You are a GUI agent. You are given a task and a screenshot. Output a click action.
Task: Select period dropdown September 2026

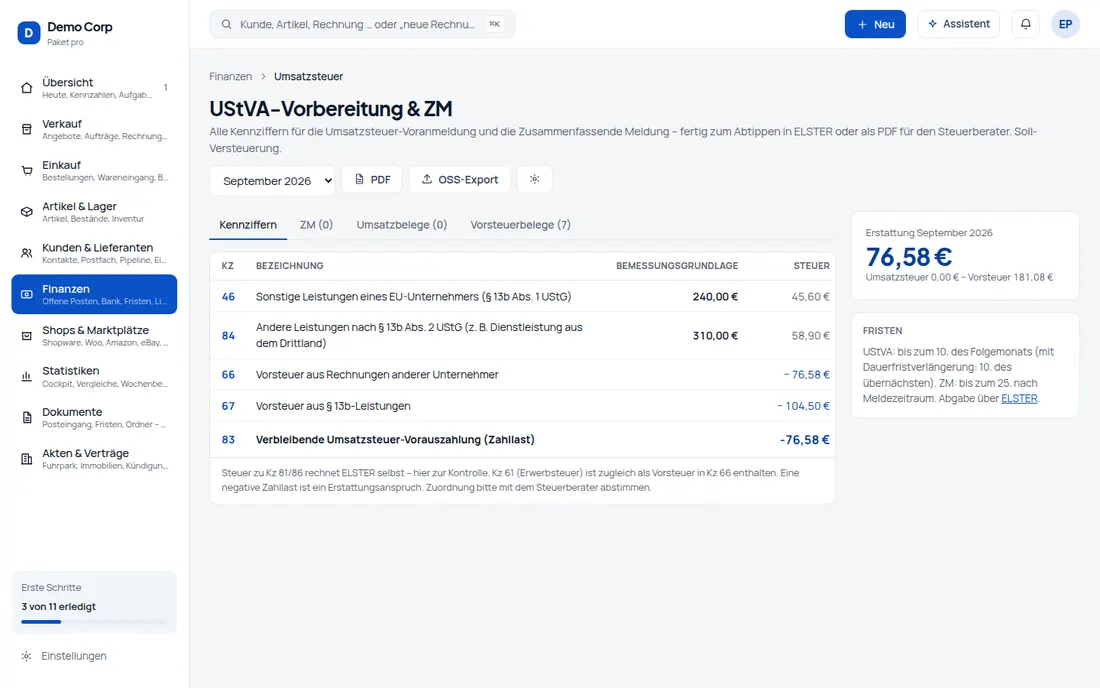(x=272, y=180)
